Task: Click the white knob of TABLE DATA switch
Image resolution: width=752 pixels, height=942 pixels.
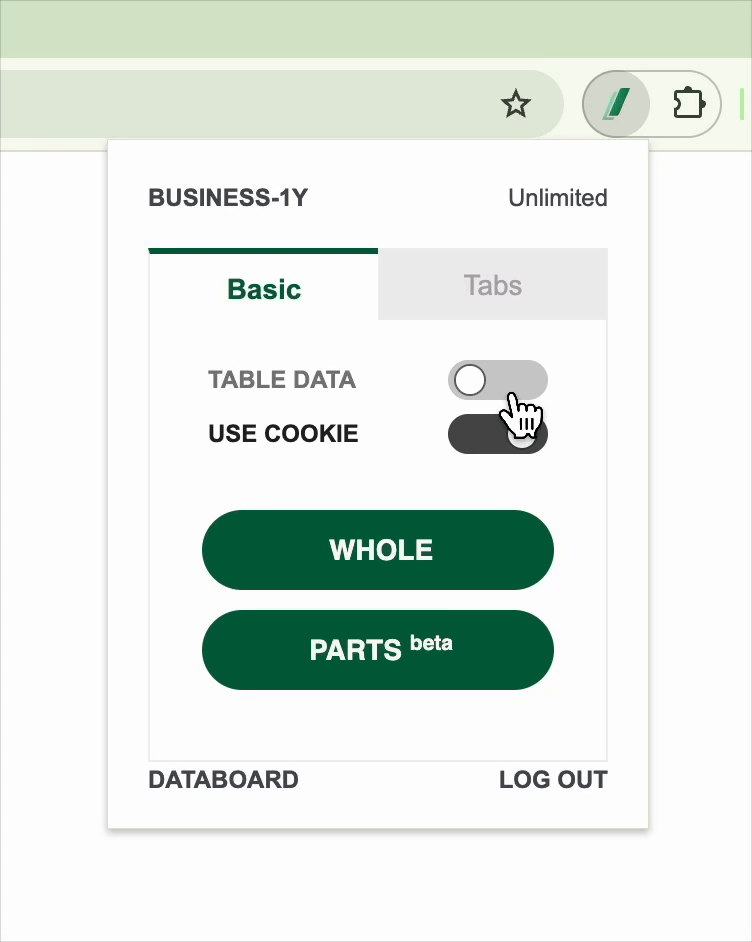Action: click(x=470, y=380)
